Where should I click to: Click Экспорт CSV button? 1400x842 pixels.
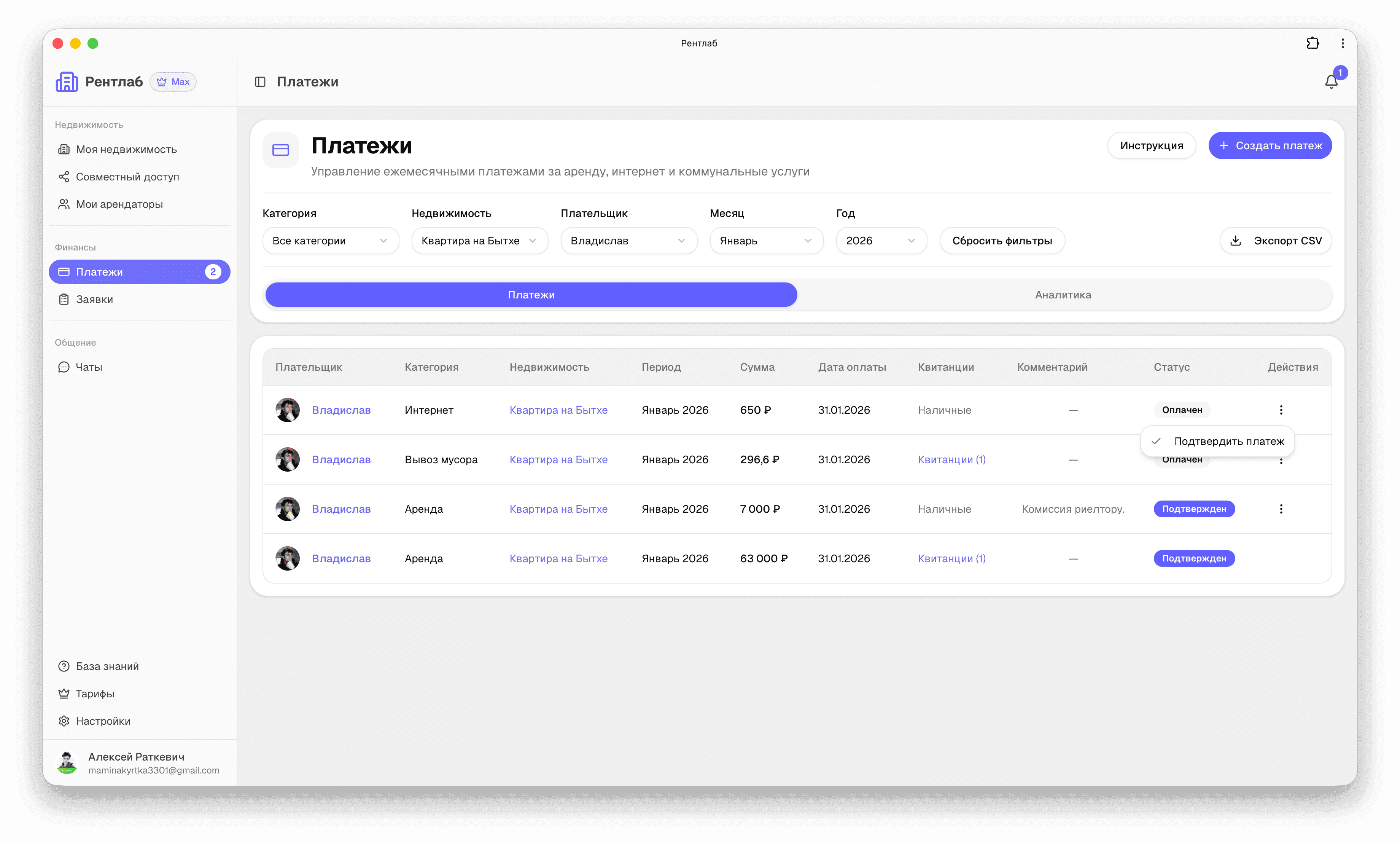[1275, 241]
